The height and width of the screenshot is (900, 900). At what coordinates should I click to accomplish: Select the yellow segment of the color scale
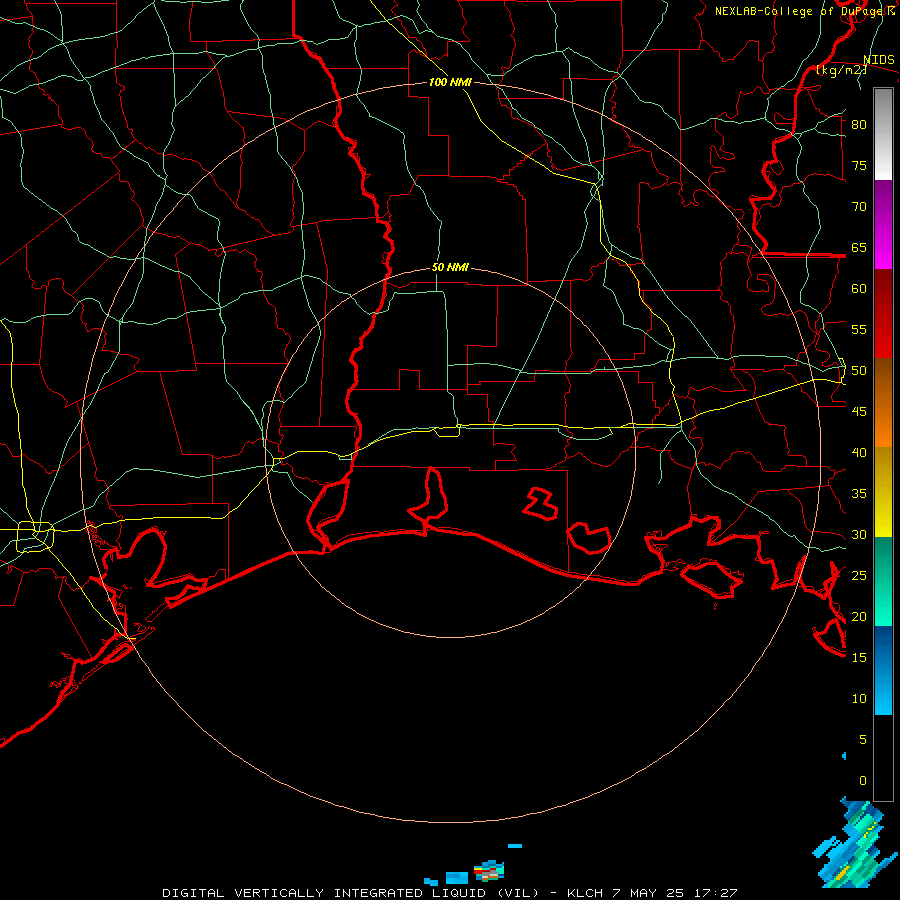click(x=883, y=492)
